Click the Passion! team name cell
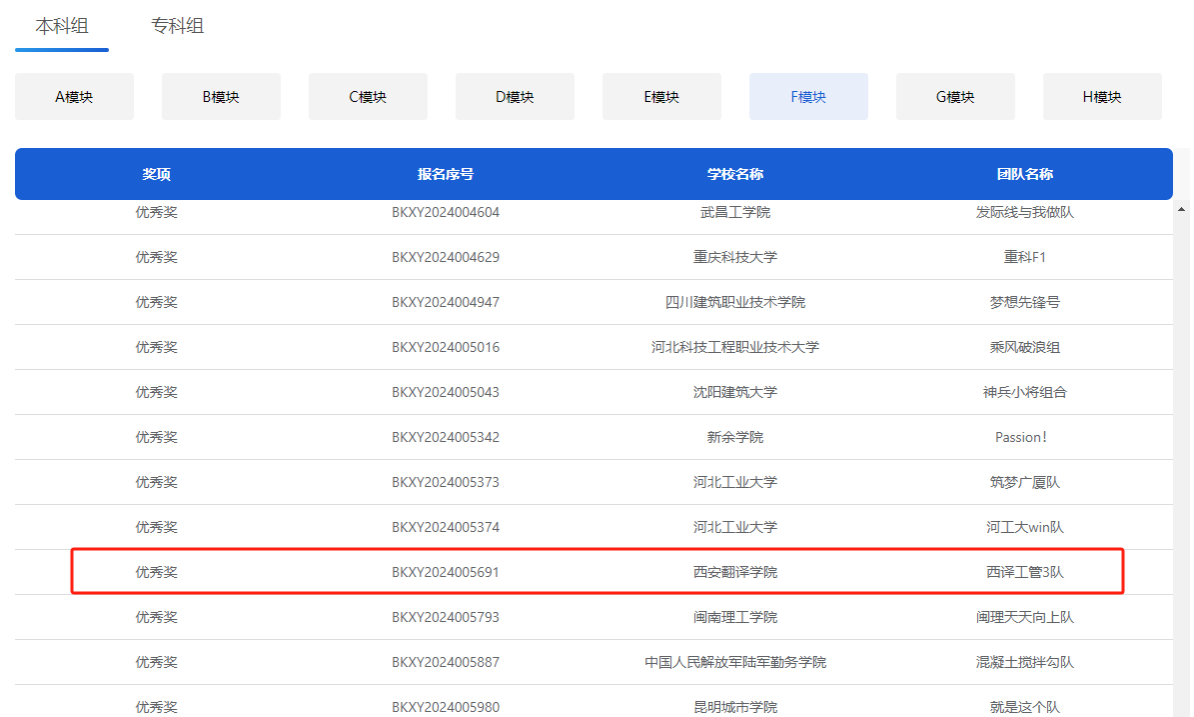Image resolution: width=1194 pixels, height=717 pixels. tap(1020, 437)
